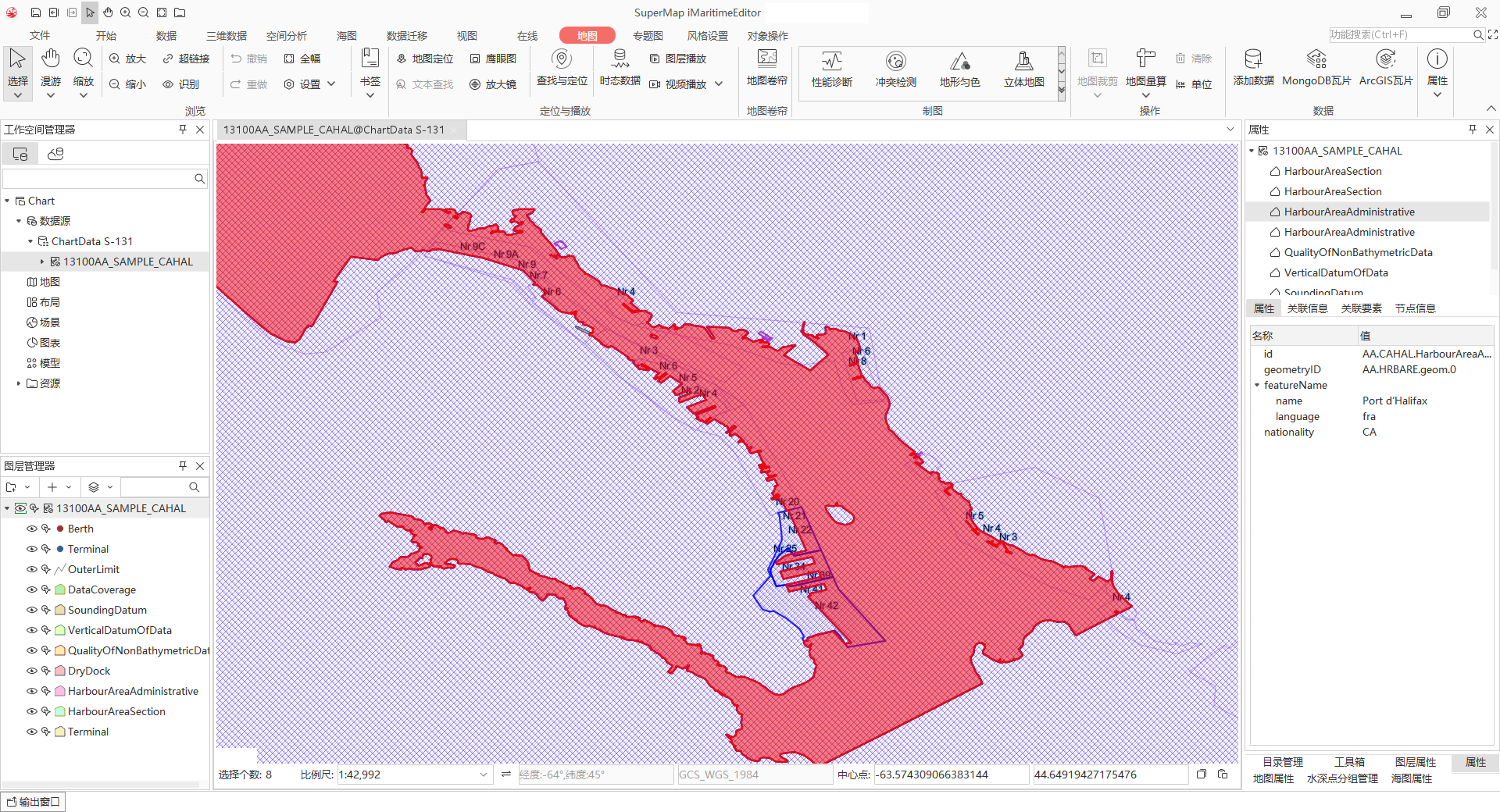This screenshot has height=812, width=1500.
Task: Toggle visibility of the DryDock layer
Action: coord(32,671)
